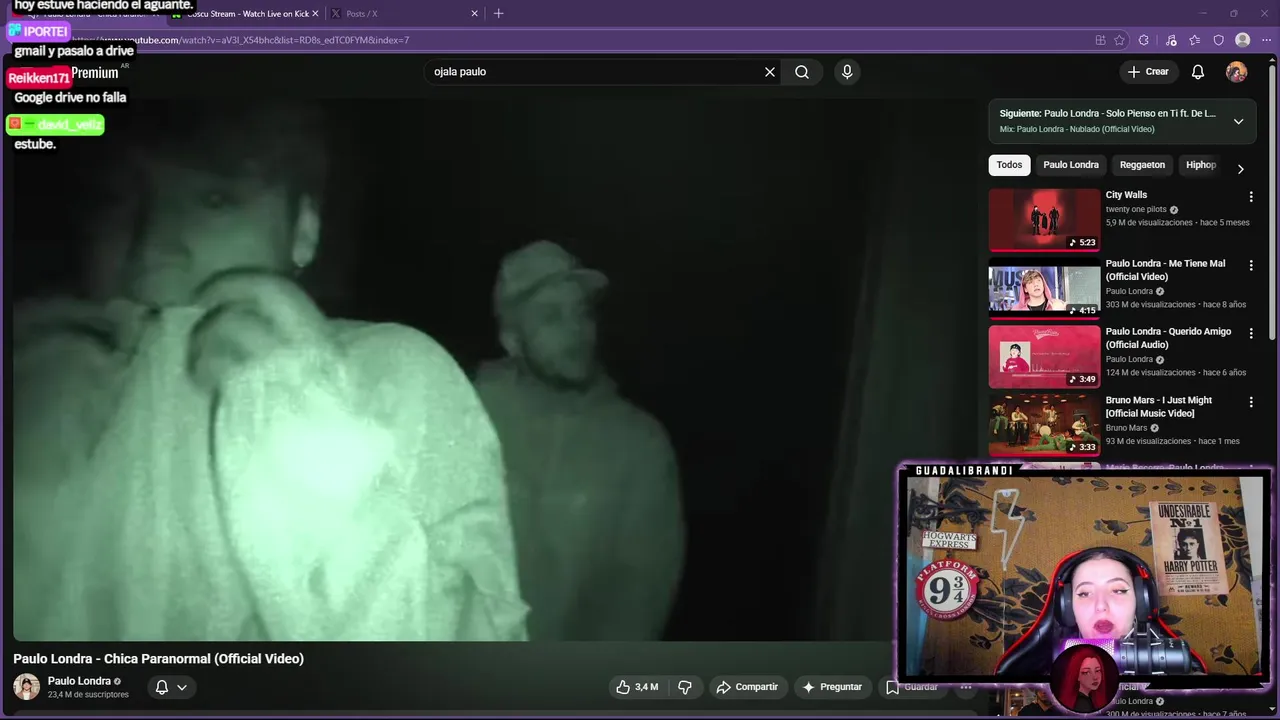Select the Reggaeton filter chip
This screenshot has width=1280, height=720.
point(1142,165)
